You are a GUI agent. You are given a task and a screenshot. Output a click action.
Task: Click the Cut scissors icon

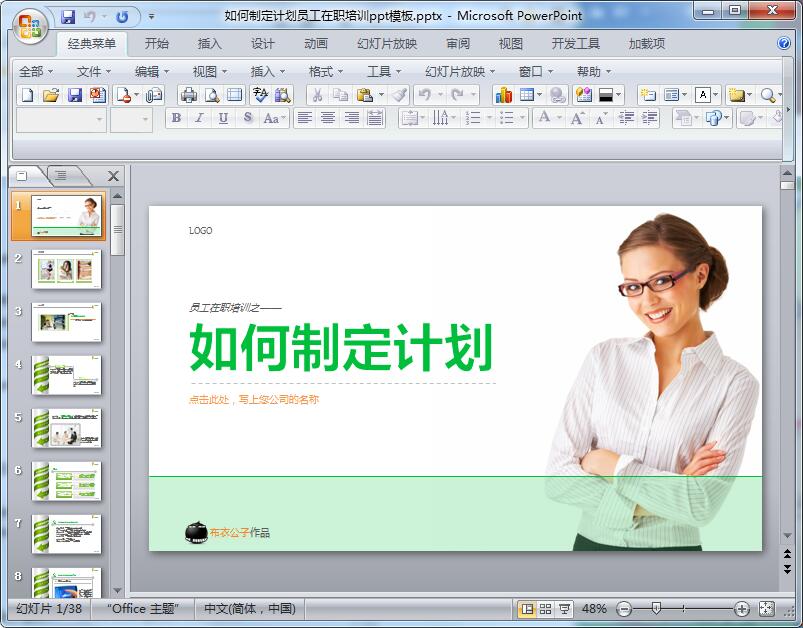(318, 95)
